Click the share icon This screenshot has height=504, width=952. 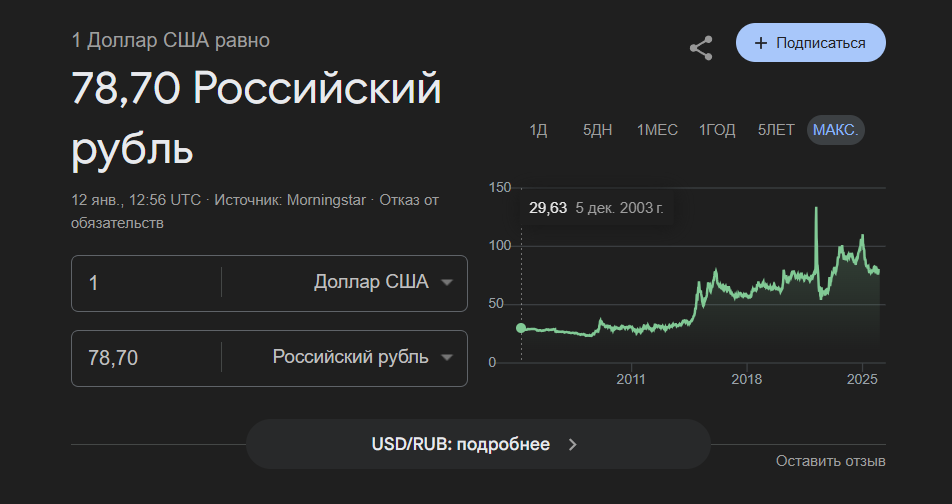[x=701, y=48]
